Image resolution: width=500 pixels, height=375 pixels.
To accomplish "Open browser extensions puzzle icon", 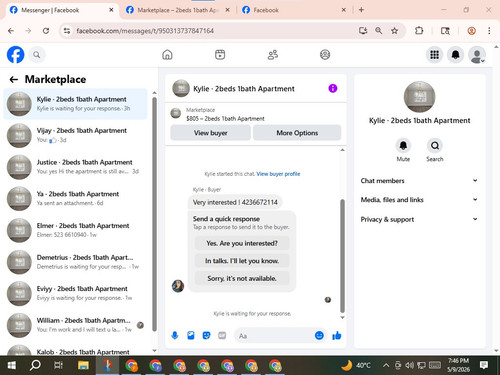I will coord(419,31).
